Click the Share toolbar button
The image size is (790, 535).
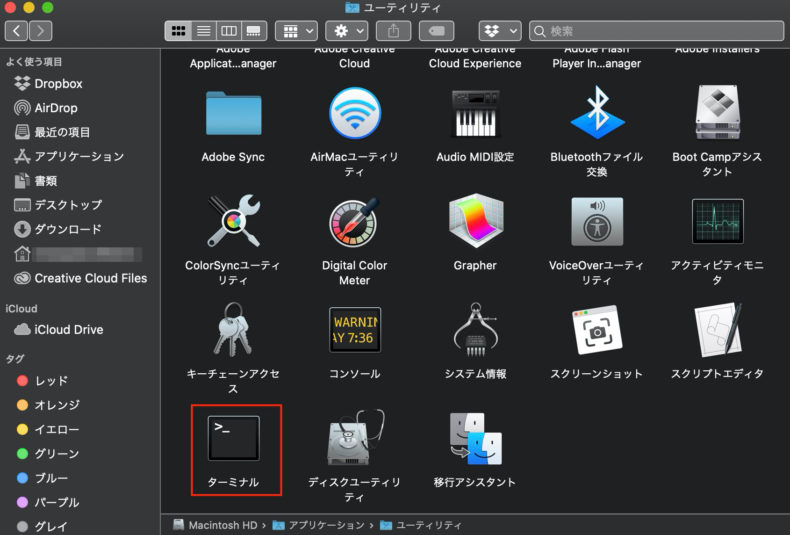393,31
